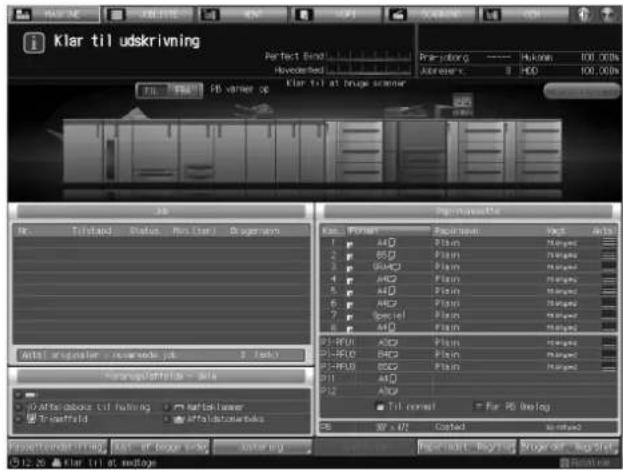Screen dimensions: 623x470
Task: Open Just. af begge sider
Action: pos(160,447)
